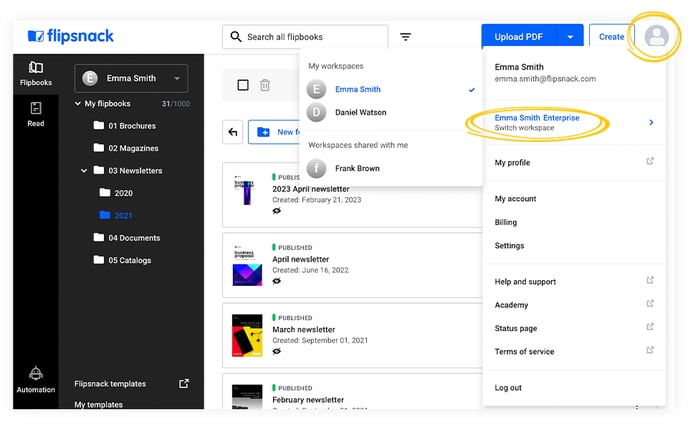Click the search magnifier icon

236,37
